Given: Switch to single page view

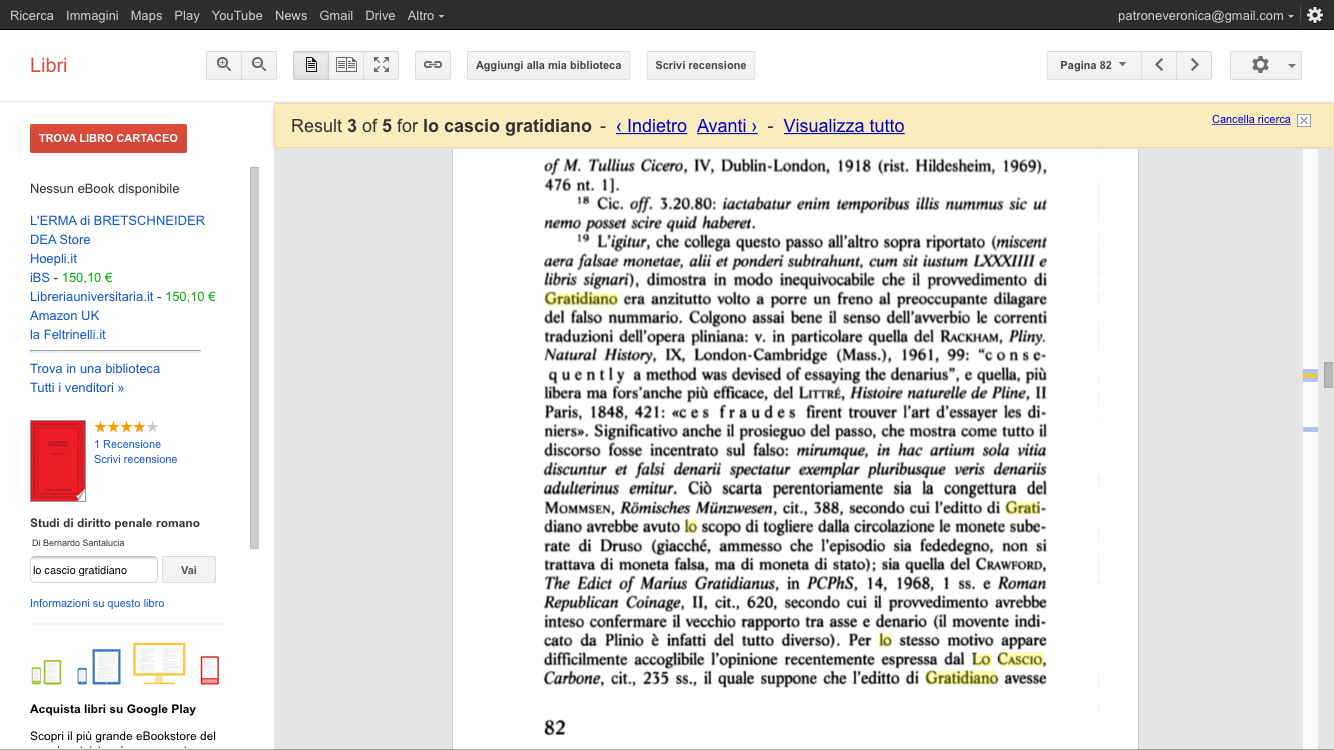Looking at the screenshot, I should coord(311,65).
